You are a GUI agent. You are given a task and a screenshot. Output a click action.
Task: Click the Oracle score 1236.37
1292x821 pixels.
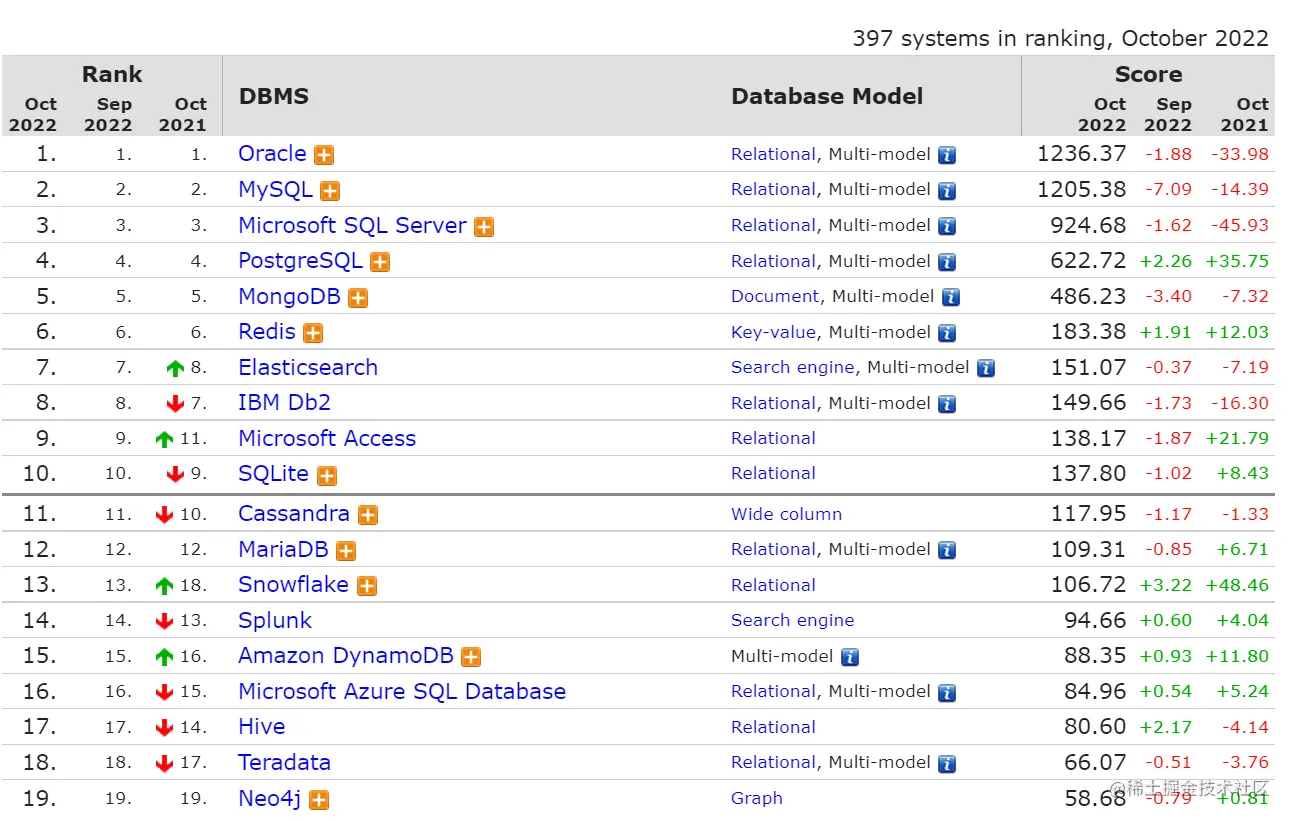click(x=1082, y=154)
